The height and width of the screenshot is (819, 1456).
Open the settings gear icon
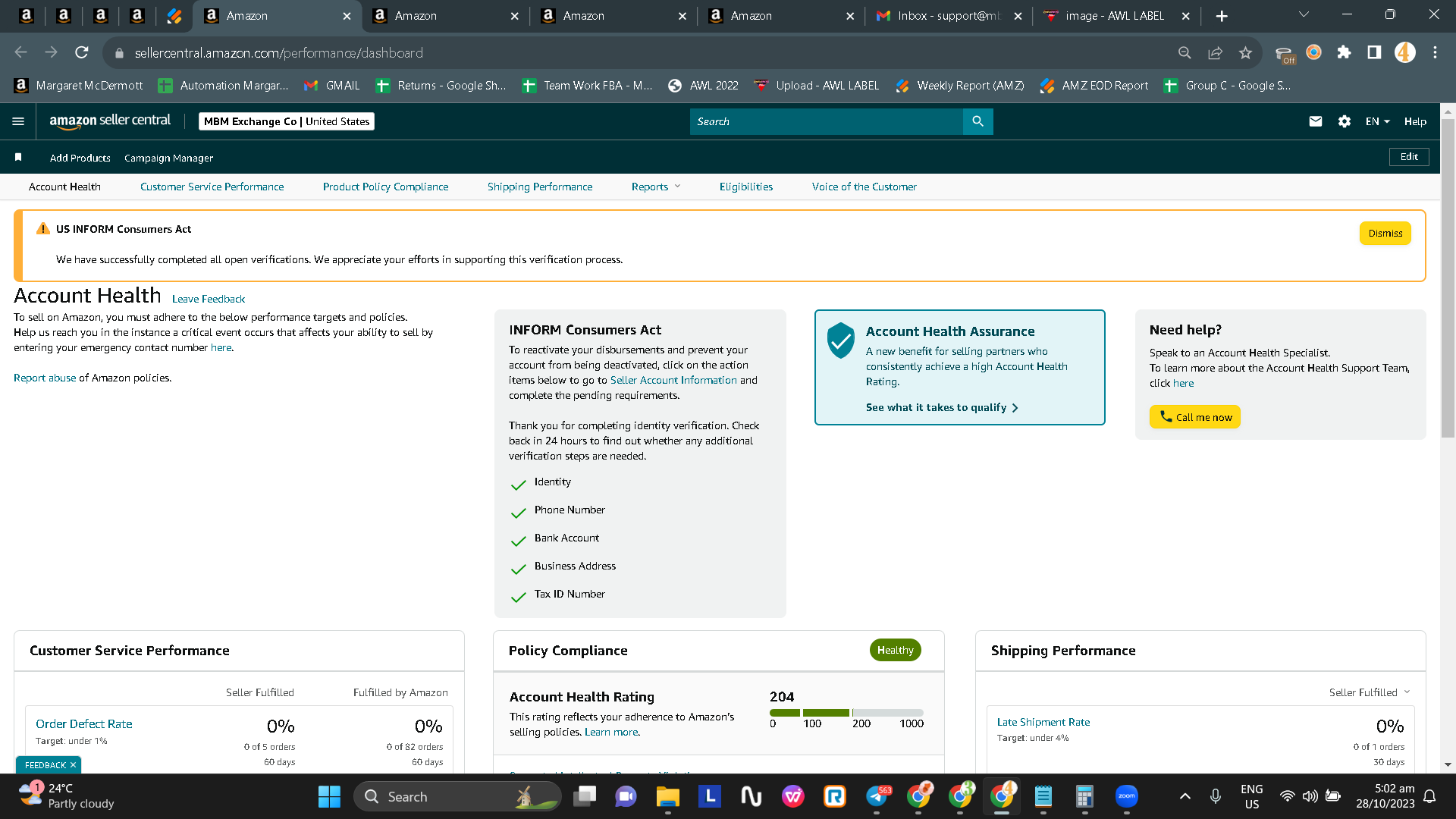(x=1345, y=121)
